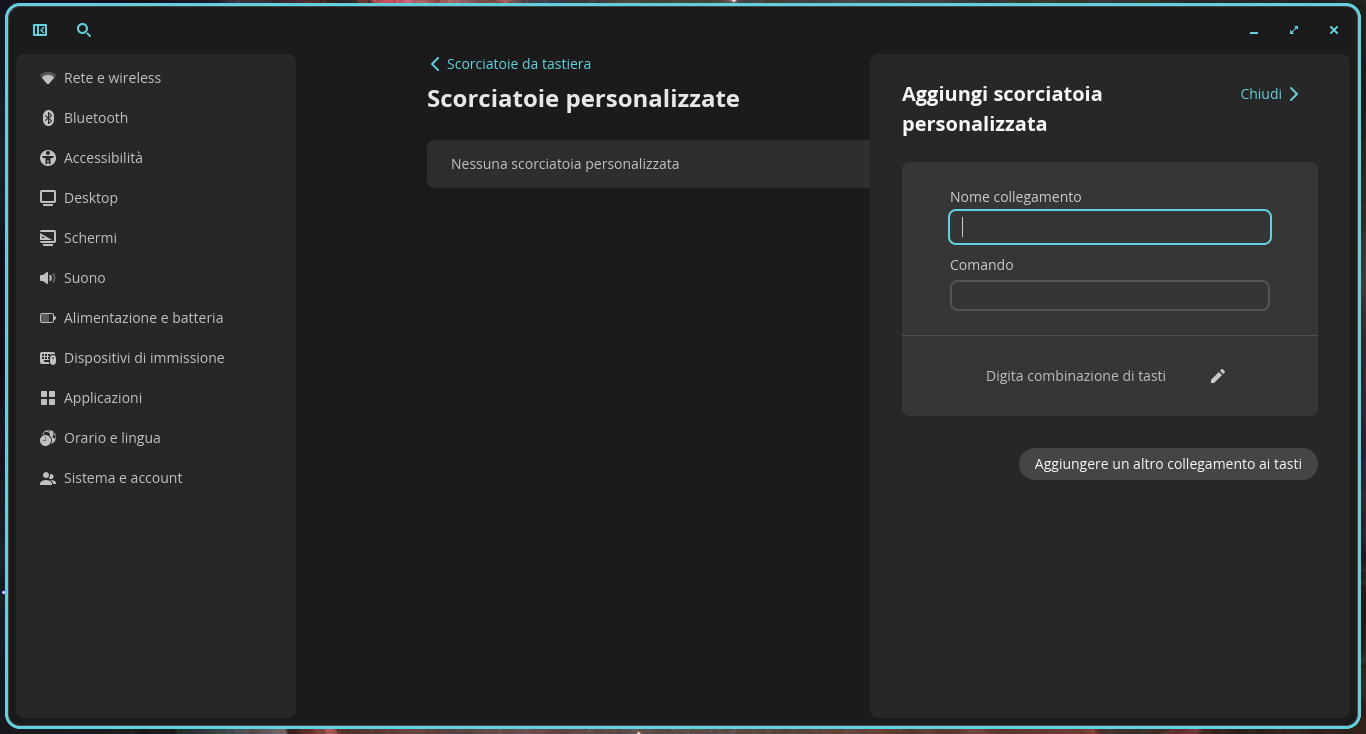Click the pencil icon to edit key combination

point(1218,376)
